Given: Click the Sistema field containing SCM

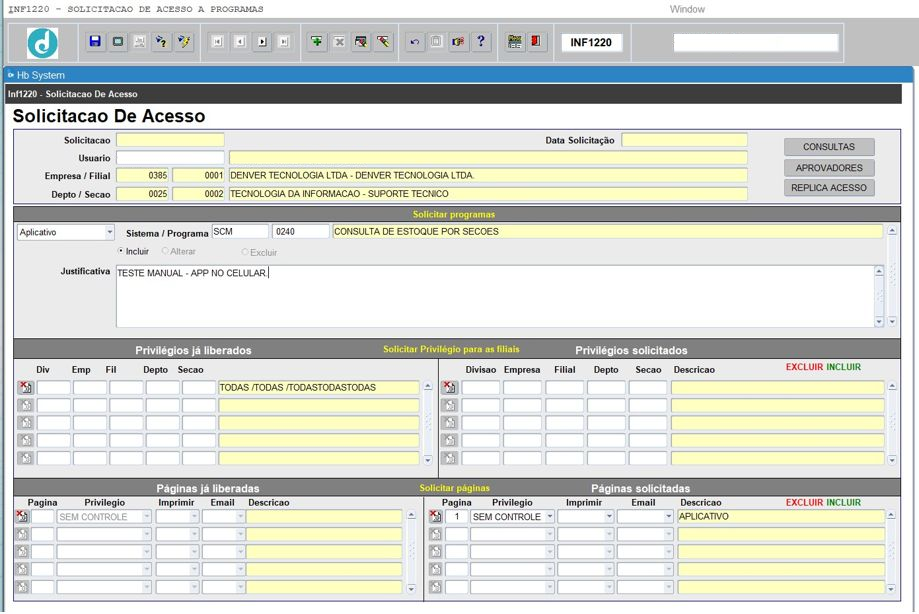Looking at the screenshot, I should [x=240, y=231].
